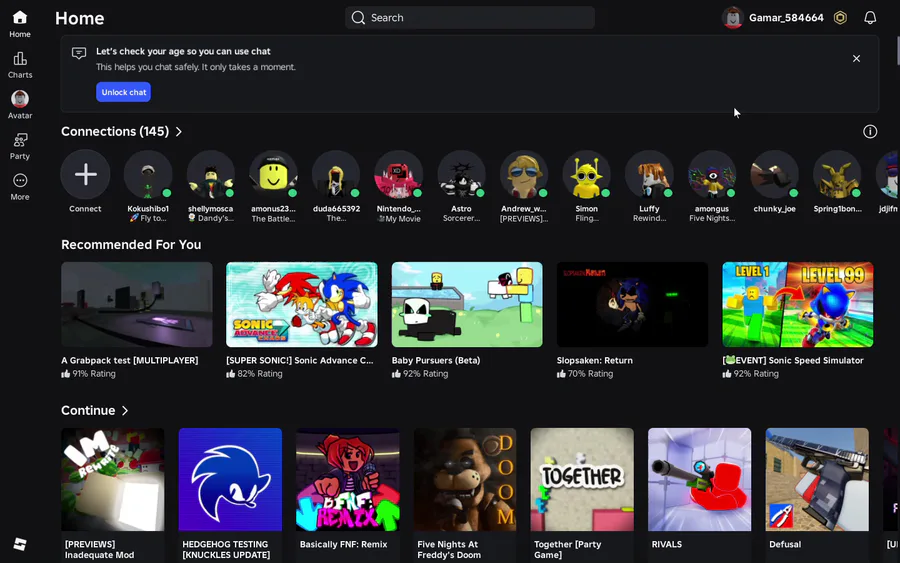Click the chat message icon in banner

(x=79, y=53)
